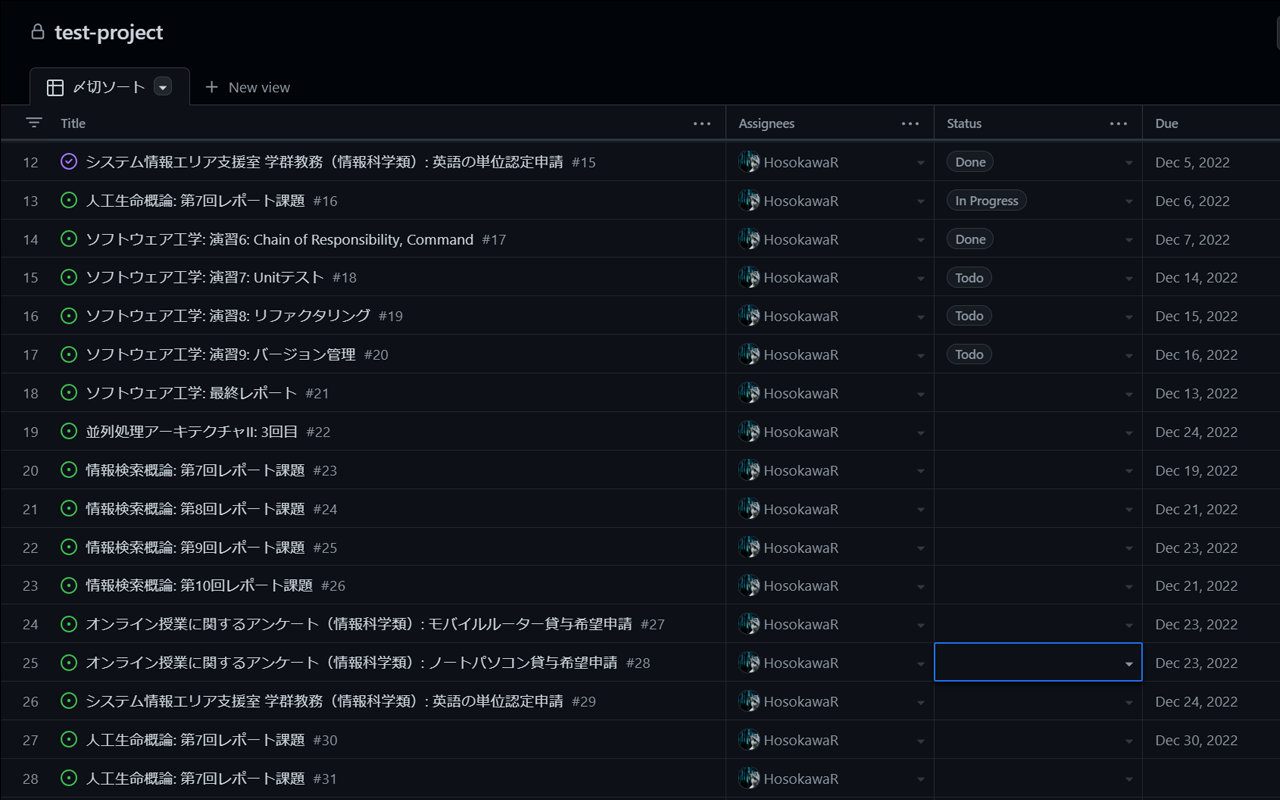Click the lock icon beside test-project
The height and width of the screenshot is (800, 1280).
36,31
